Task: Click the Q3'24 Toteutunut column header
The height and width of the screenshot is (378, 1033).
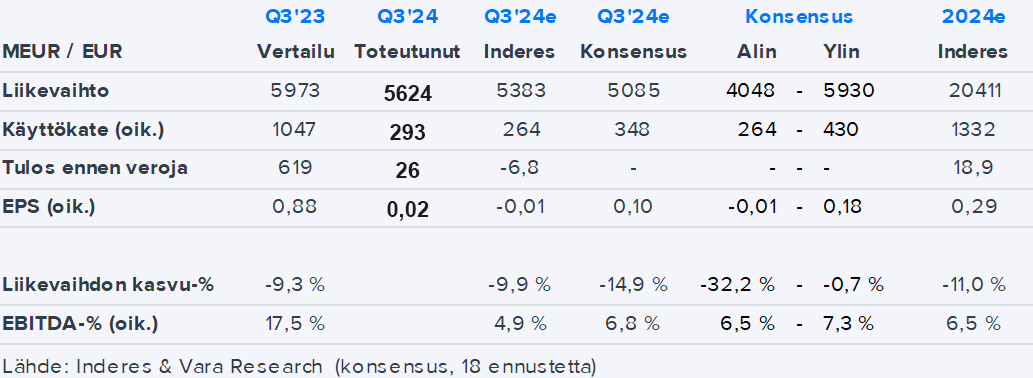Action: (407, 17)
